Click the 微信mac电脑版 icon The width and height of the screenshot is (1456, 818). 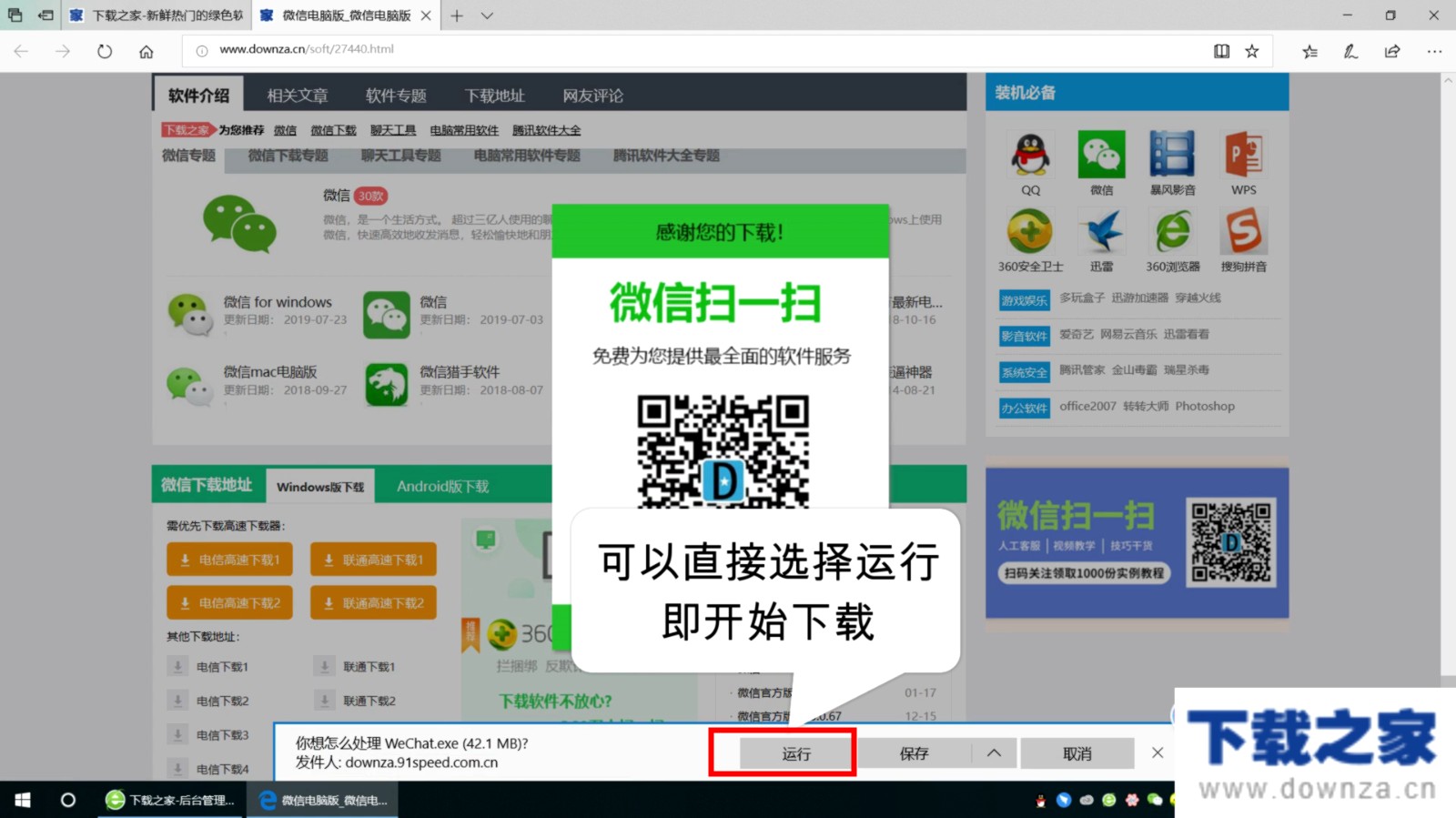(189, 384)
